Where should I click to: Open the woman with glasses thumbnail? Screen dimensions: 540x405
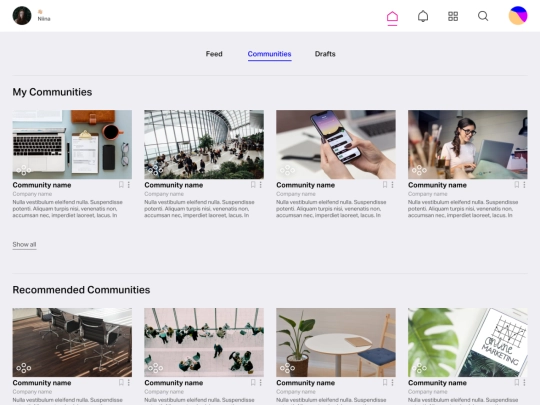tap(468, 144)
